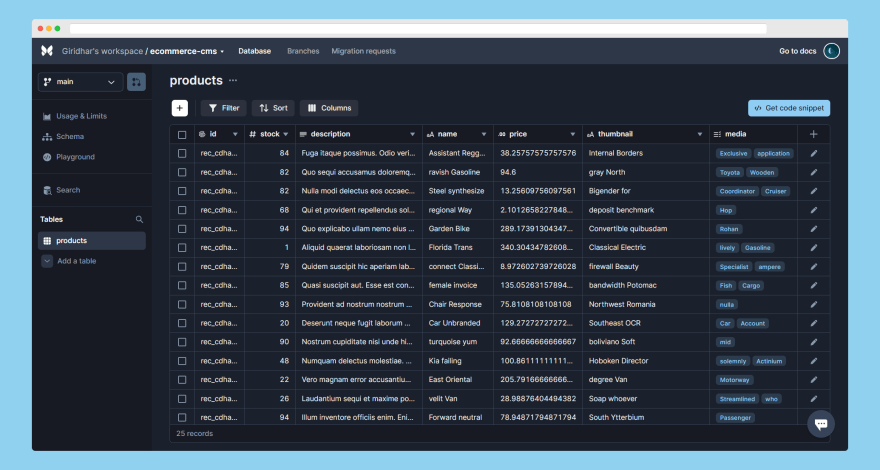The image size is (880, 470).
Task: Open the Columns button
Action: click(329, 108)
